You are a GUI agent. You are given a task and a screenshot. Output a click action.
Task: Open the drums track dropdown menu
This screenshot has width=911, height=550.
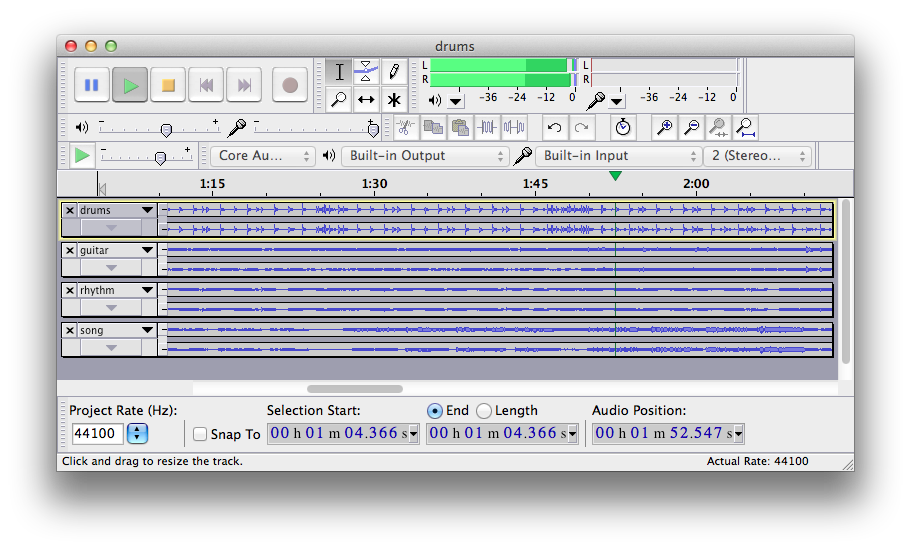(x=148, y=210)
